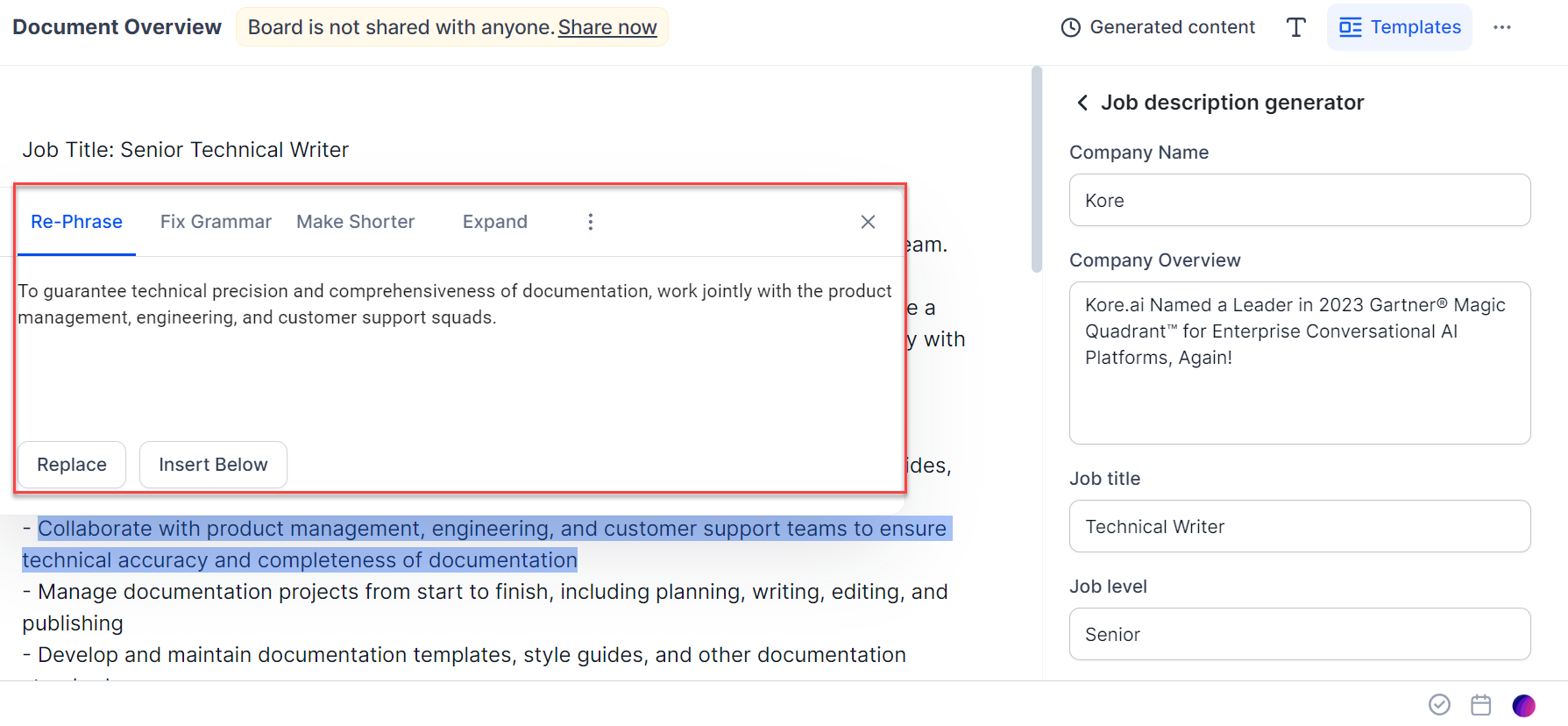Close the rephrase popup
The width and height of the screenshot is (1568, 726).
click(x=868, y=222)
